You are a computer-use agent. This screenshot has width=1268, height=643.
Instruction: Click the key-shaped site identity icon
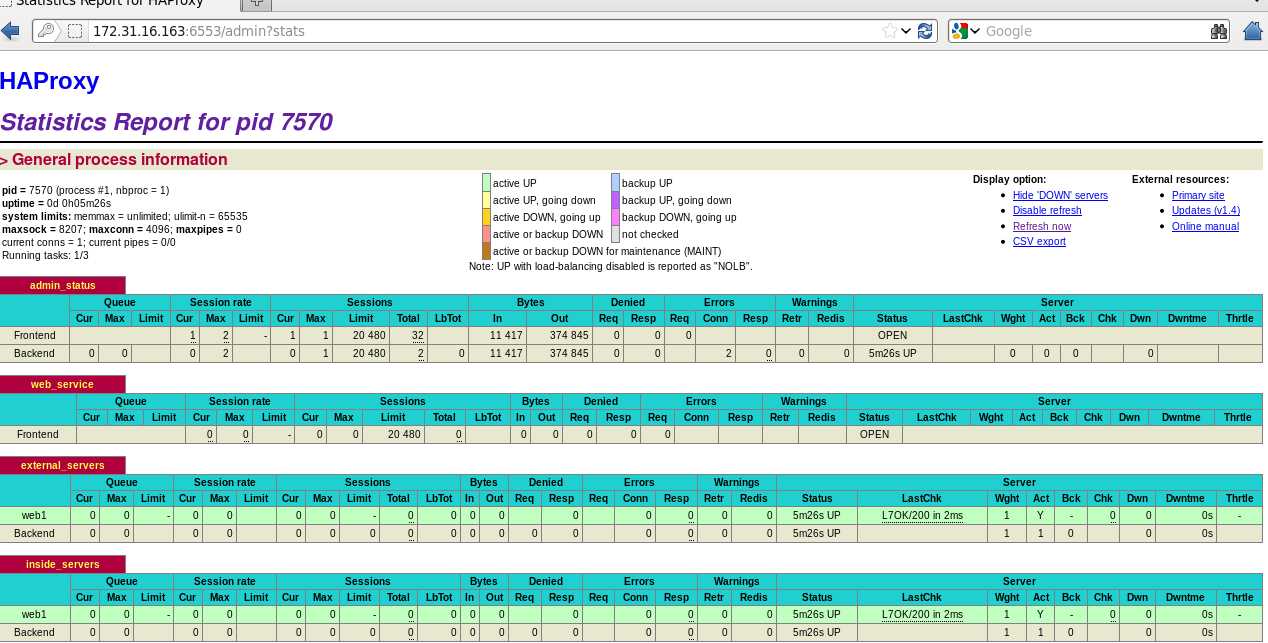46,31
